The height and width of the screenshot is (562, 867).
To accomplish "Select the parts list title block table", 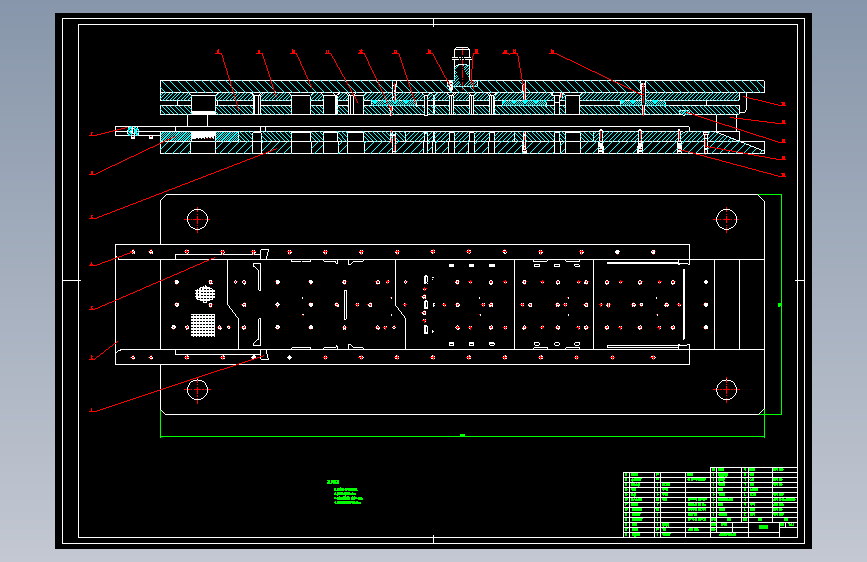I will click(x=710, y=502).
